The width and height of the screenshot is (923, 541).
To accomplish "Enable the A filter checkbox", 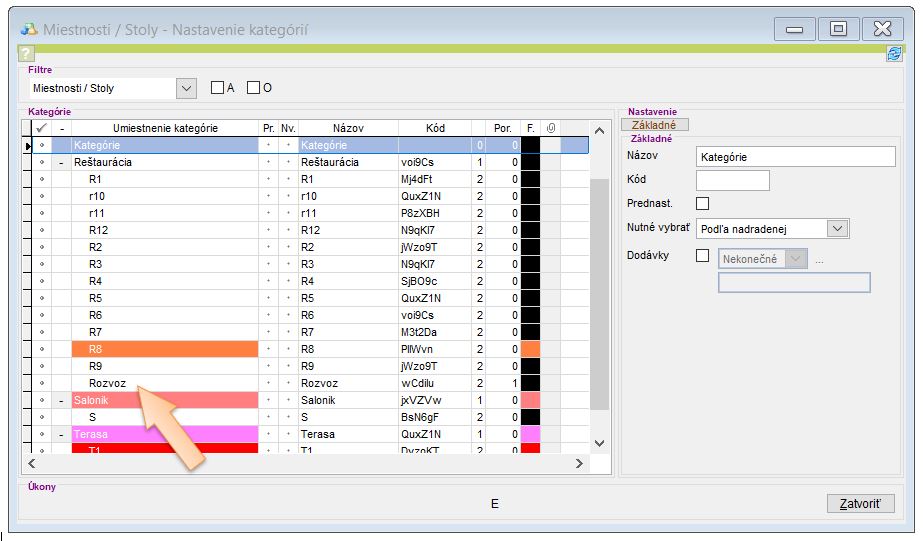I will coord(217,88).
